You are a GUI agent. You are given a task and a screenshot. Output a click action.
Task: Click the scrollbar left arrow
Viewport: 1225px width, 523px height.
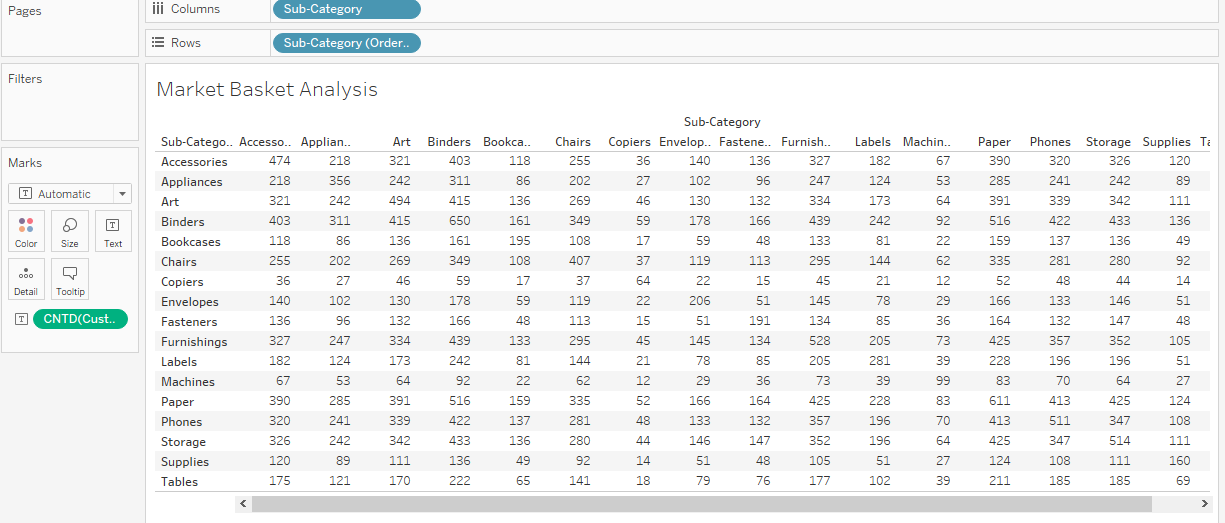pyautogui.click(x=243, y=504)
